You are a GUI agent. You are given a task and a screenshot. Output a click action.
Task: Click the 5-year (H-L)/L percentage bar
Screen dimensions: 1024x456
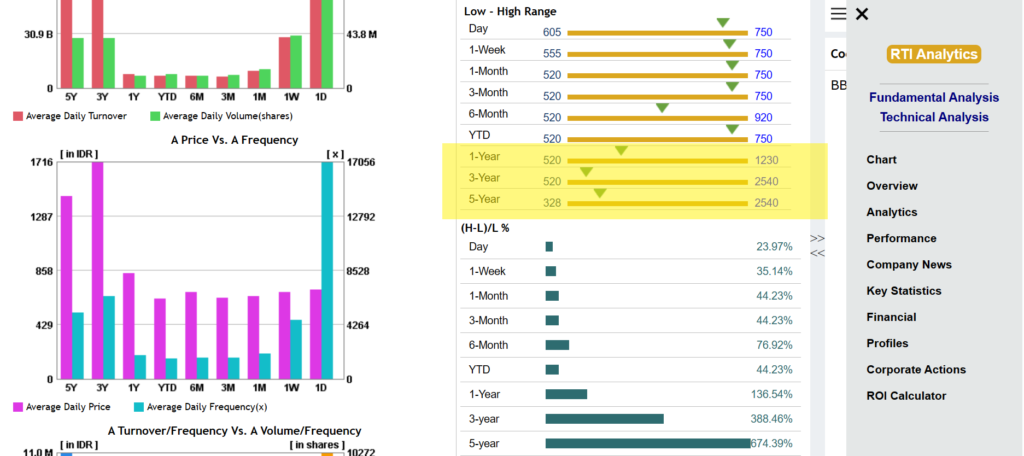tap(648, 444)
